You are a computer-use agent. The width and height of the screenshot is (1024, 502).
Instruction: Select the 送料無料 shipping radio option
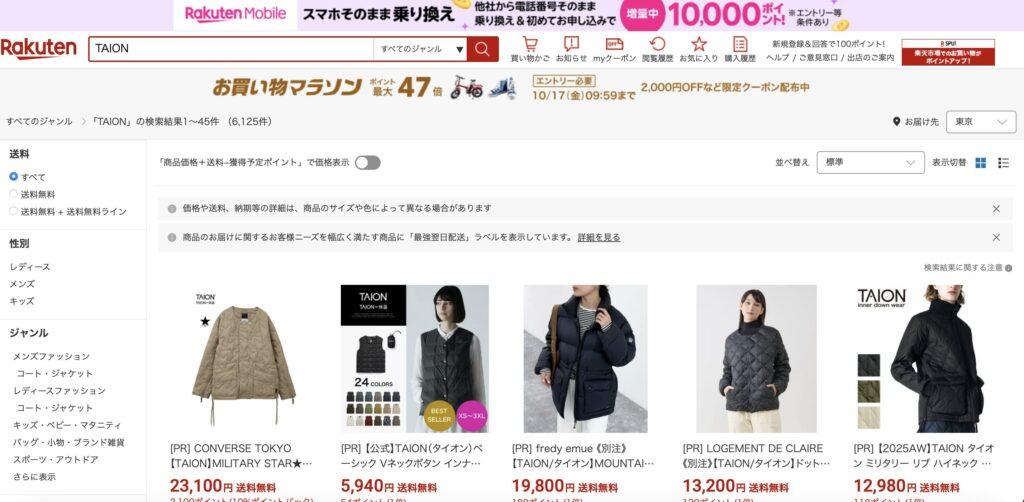pyautogui.click(x=33, y=194)
